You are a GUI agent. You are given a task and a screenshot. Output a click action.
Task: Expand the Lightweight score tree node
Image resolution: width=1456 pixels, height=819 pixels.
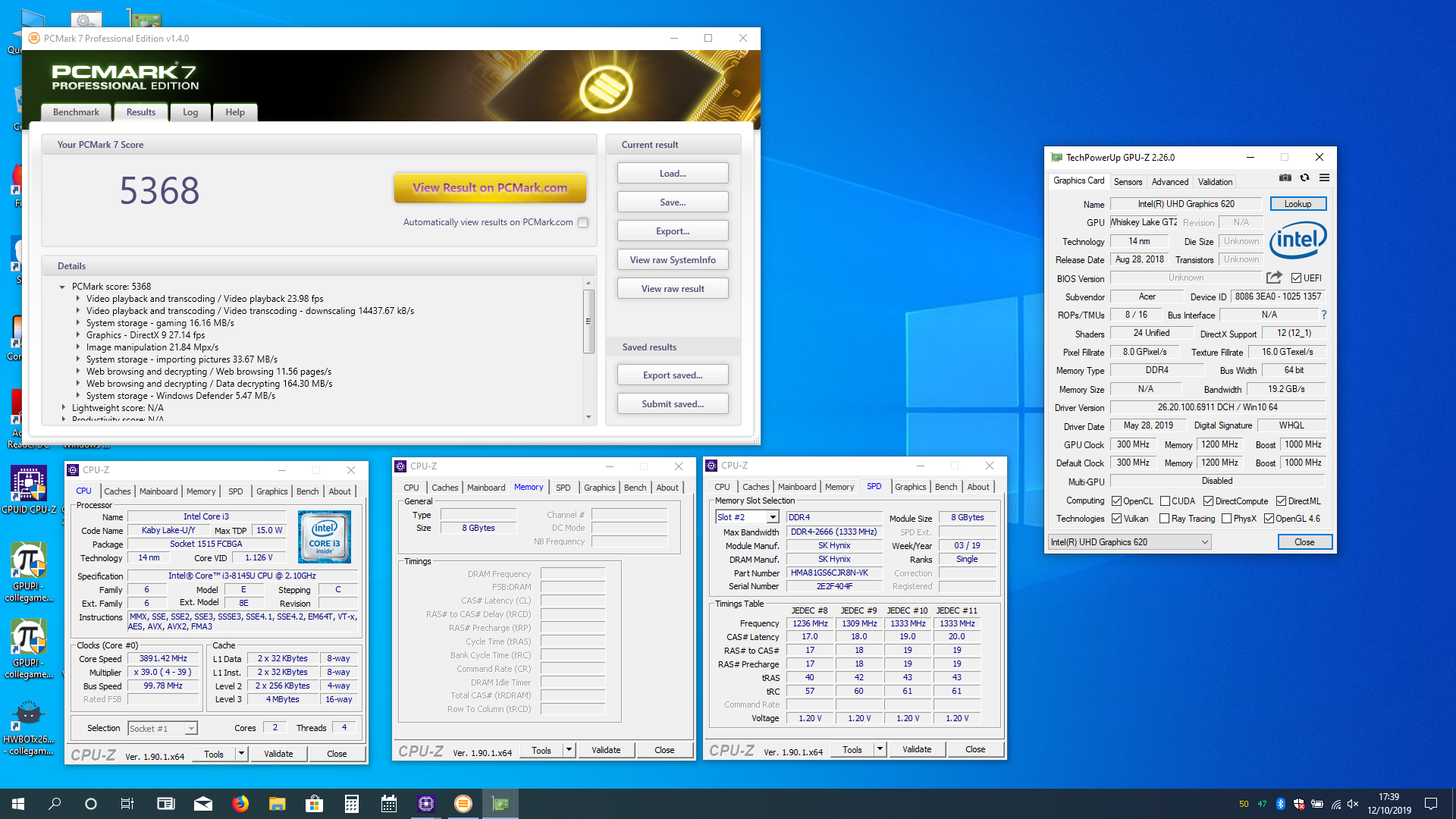(64, 408)
